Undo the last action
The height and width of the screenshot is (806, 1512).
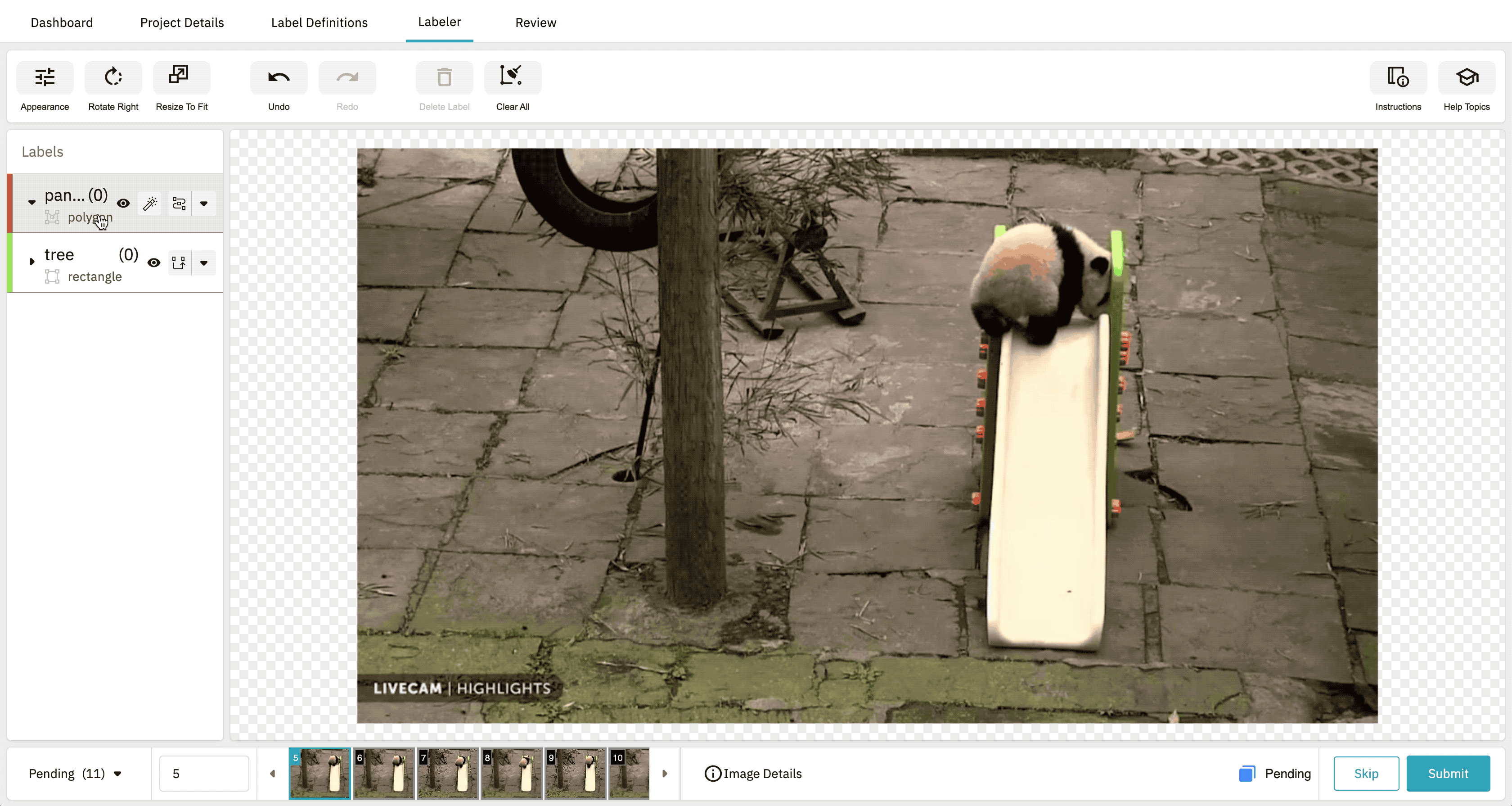click(x=279, y=77)
